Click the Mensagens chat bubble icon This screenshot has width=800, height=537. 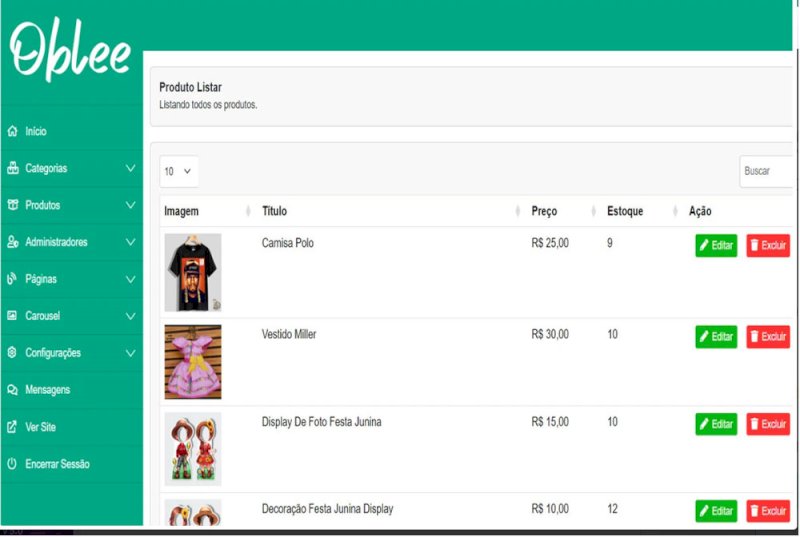[12, 390]
